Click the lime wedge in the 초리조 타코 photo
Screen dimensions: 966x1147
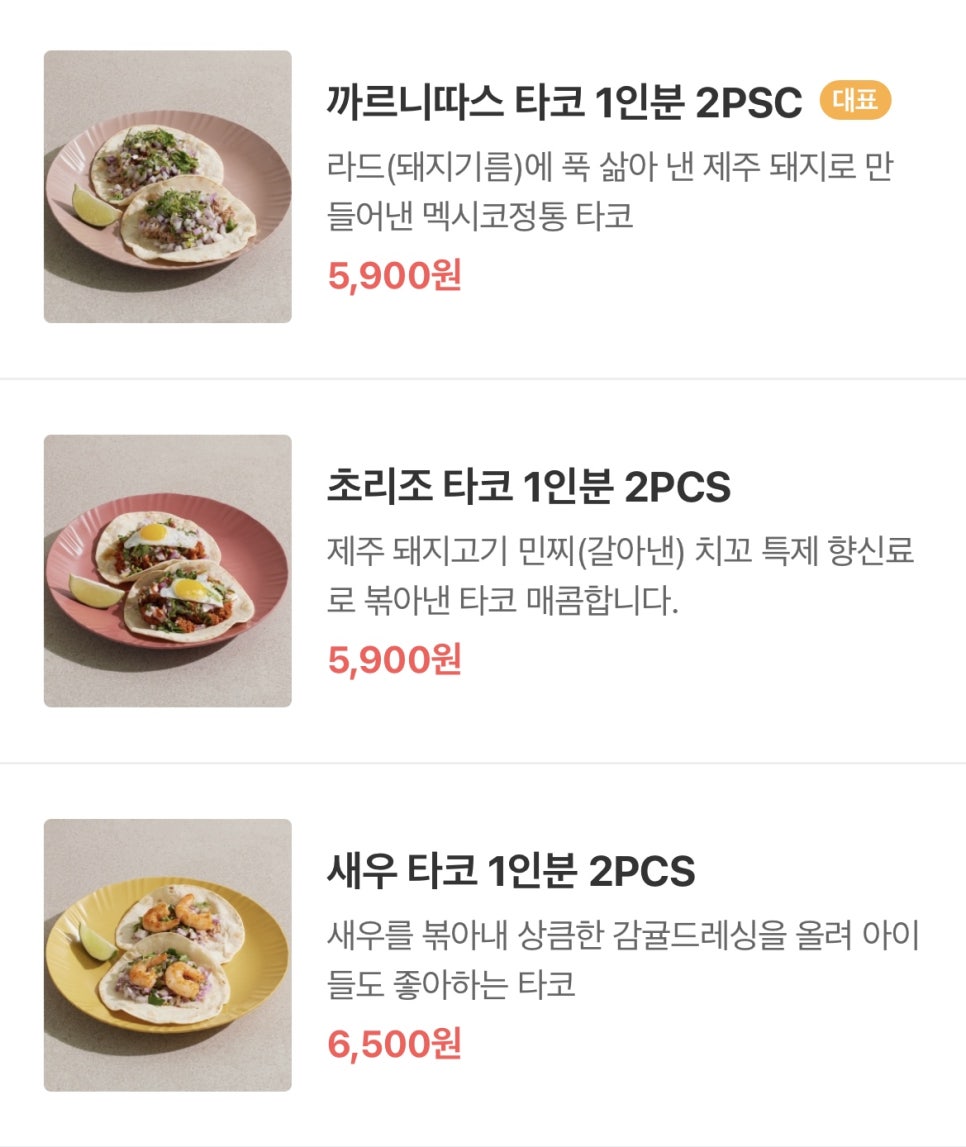click(x=95, y=590)
